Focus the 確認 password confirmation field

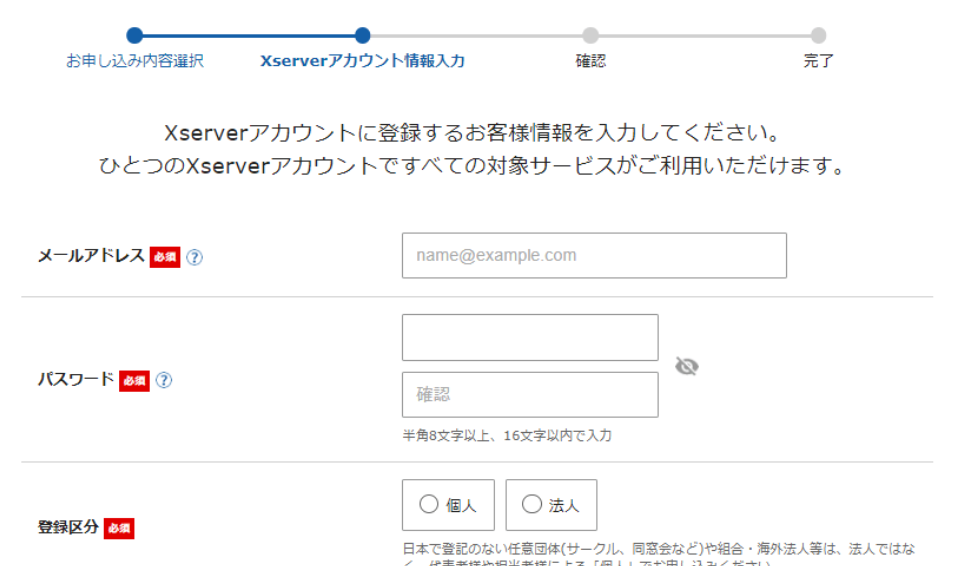[530, 395]
